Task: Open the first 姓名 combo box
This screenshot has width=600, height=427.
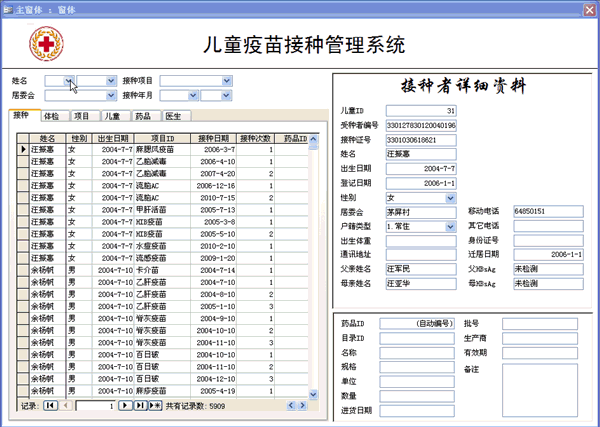Action: point(68,81)
